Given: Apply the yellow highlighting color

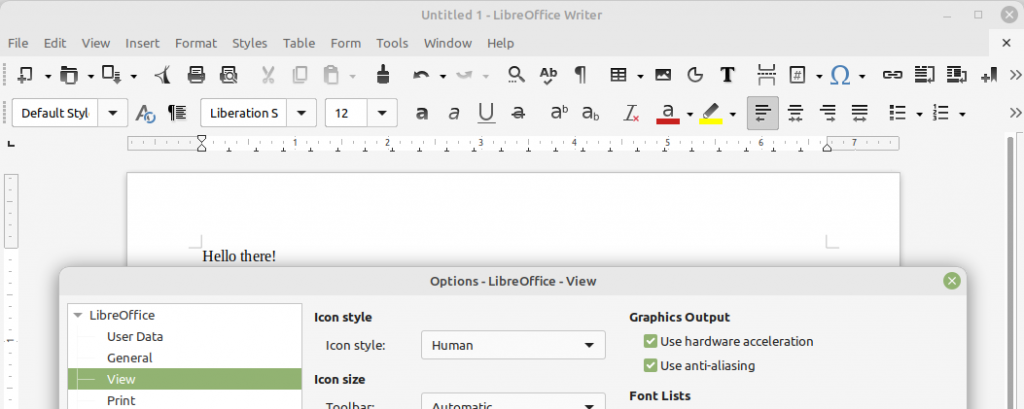Looking at the screenshot, I should [x=711, y=113].
